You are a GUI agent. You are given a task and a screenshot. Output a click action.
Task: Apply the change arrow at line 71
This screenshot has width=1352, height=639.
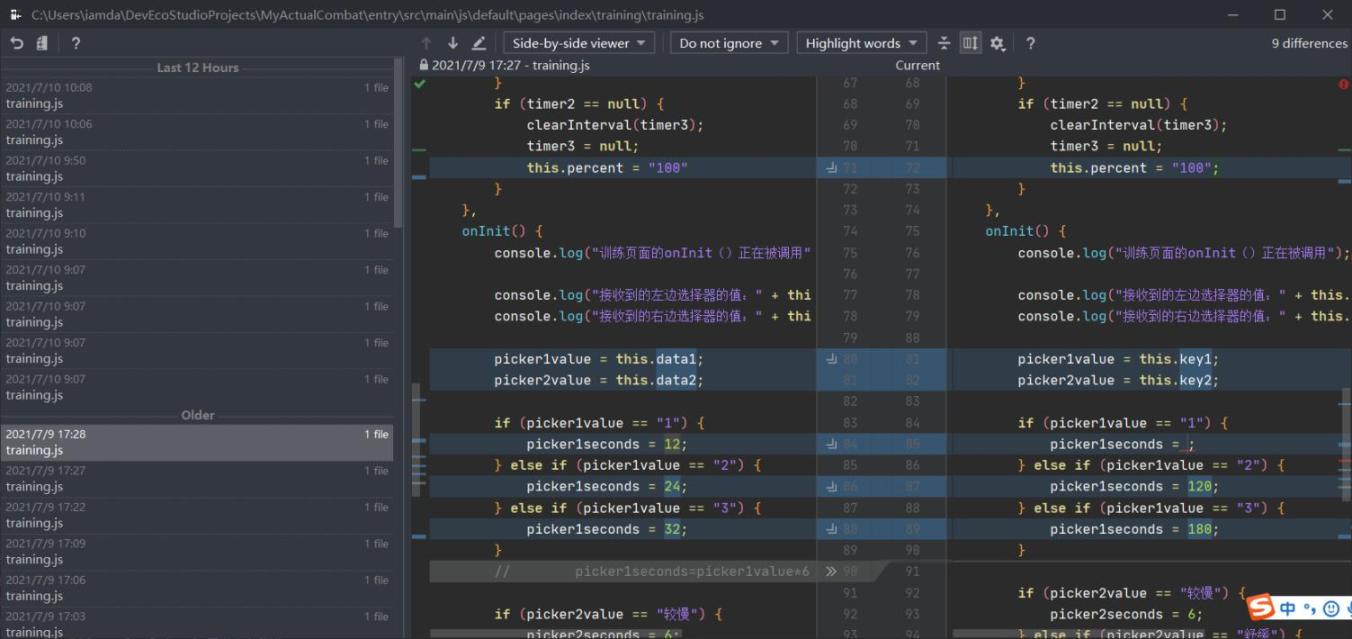click(831, 168)
